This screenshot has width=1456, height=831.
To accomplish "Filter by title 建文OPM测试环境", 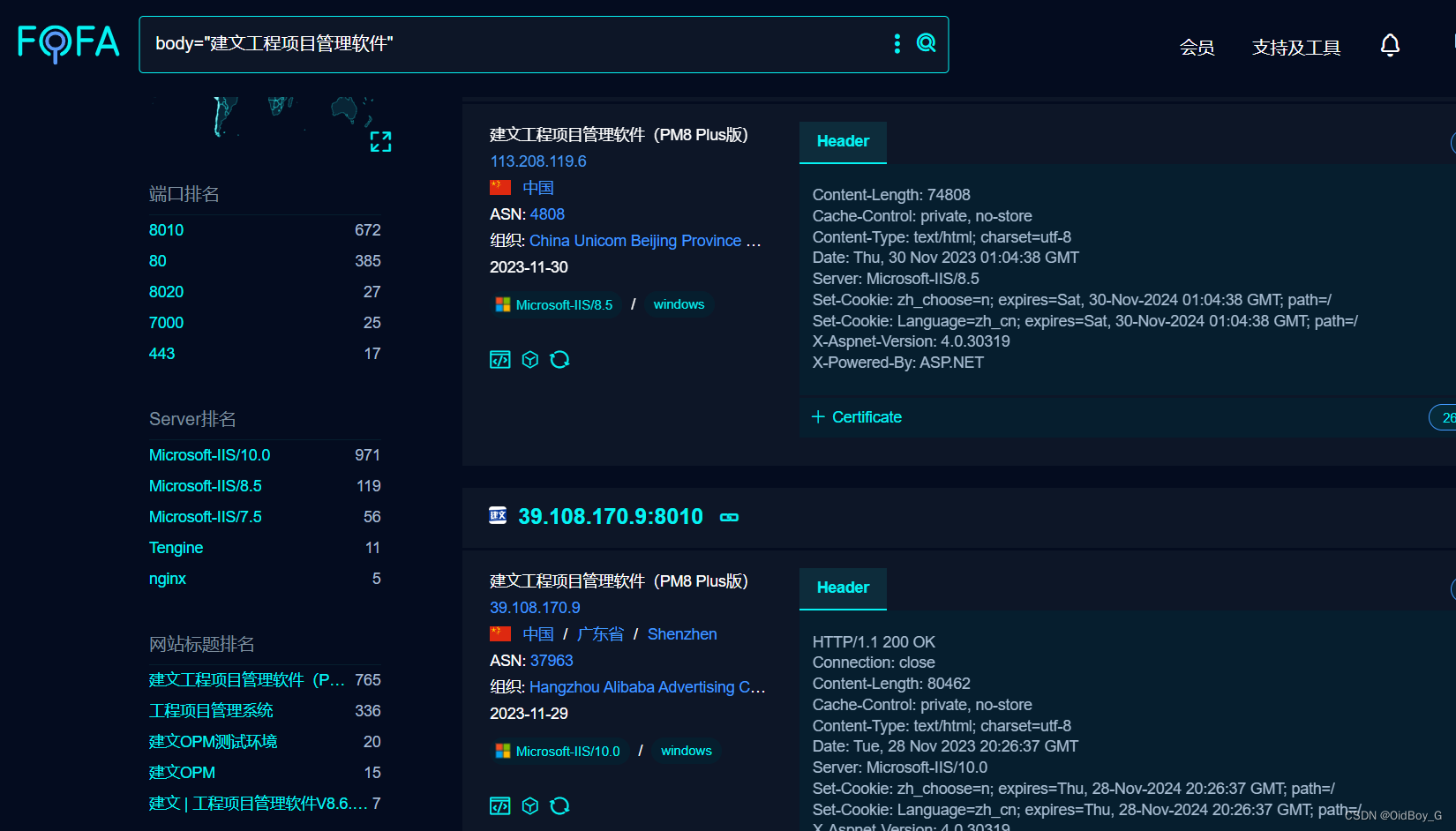I will [214, 742].
